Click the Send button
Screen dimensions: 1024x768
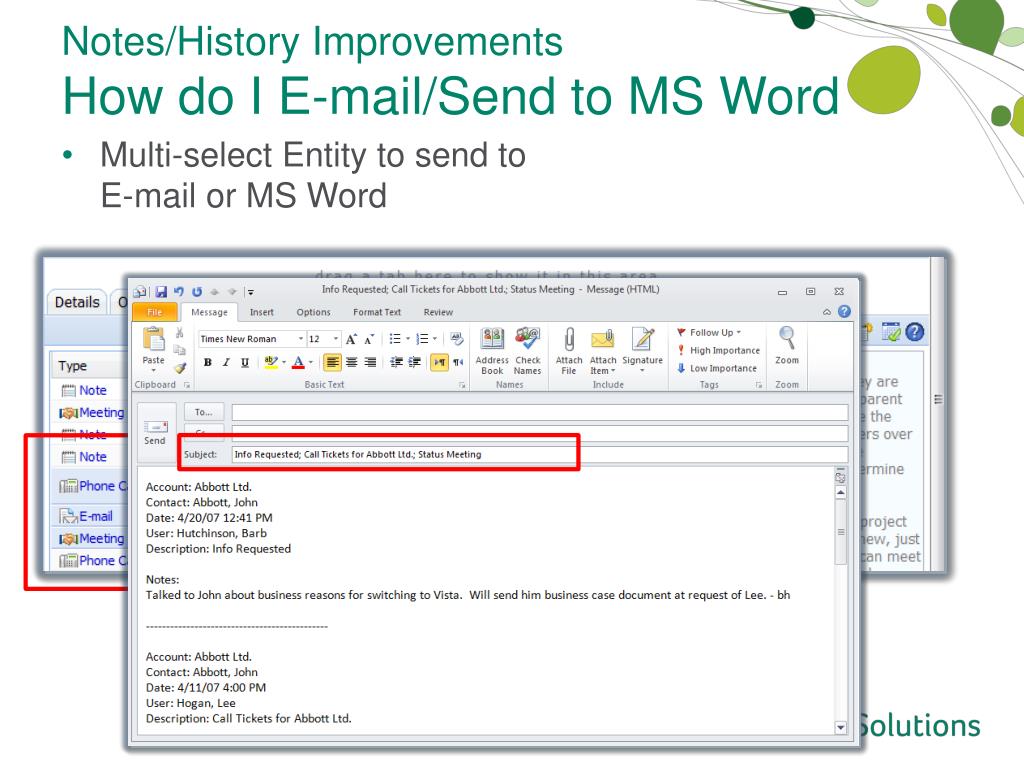(x=155, y=432)
